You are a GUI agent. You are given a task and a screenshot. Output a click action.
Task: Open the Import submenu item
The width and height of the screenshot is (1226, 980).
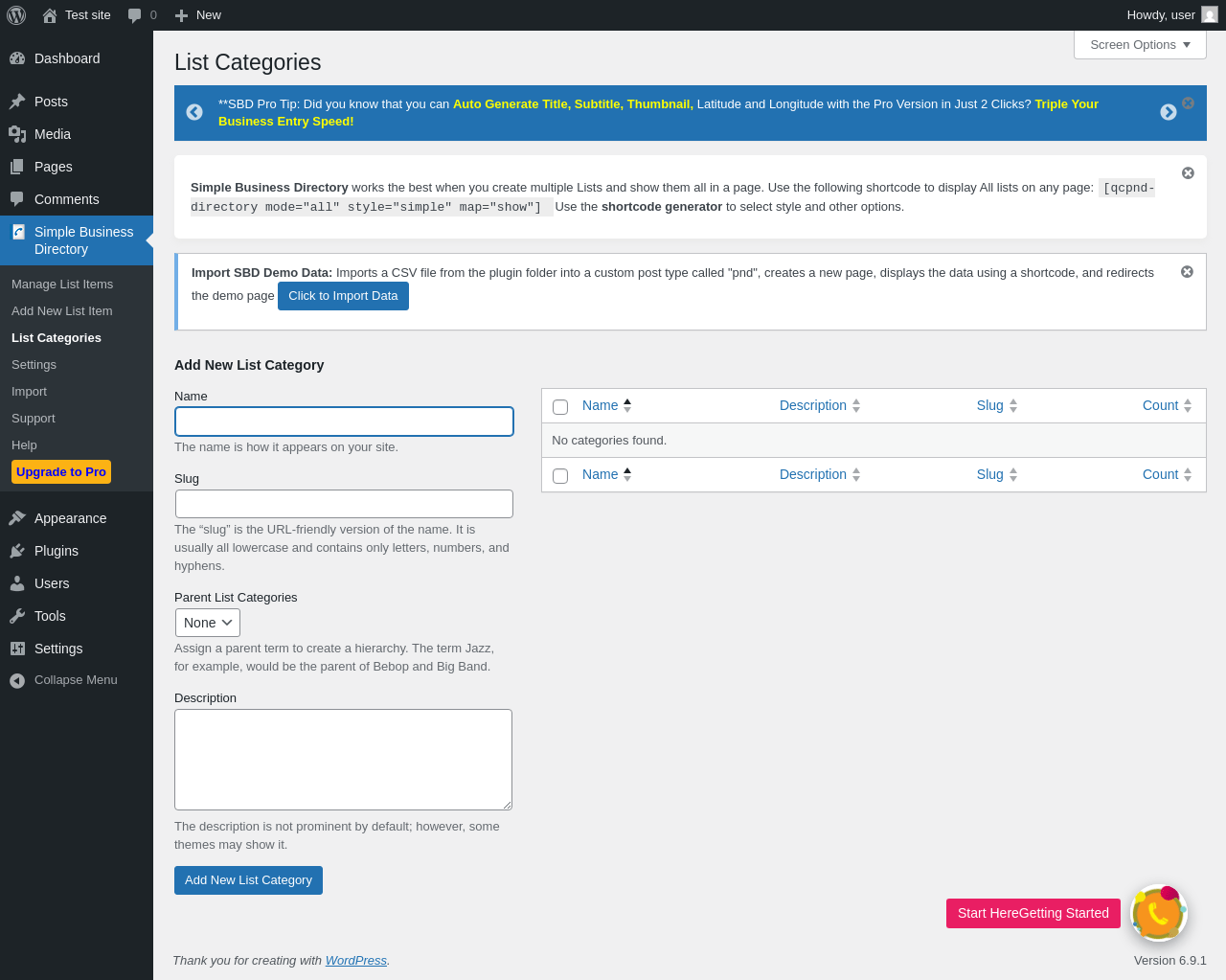pyautogui.click(x=29, y=392)
